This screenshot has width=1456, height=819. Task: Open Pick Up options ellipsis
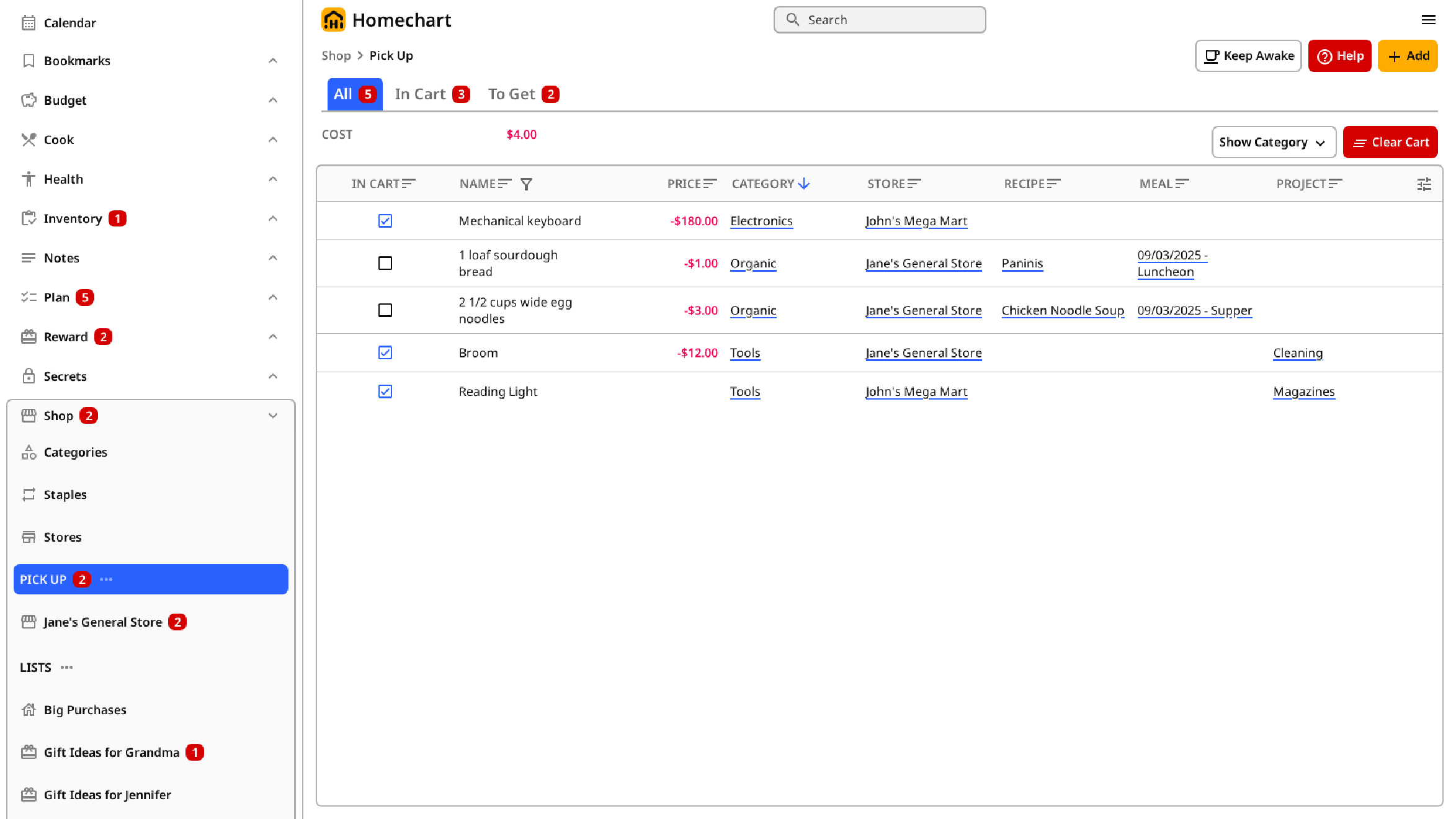(106, 580)
